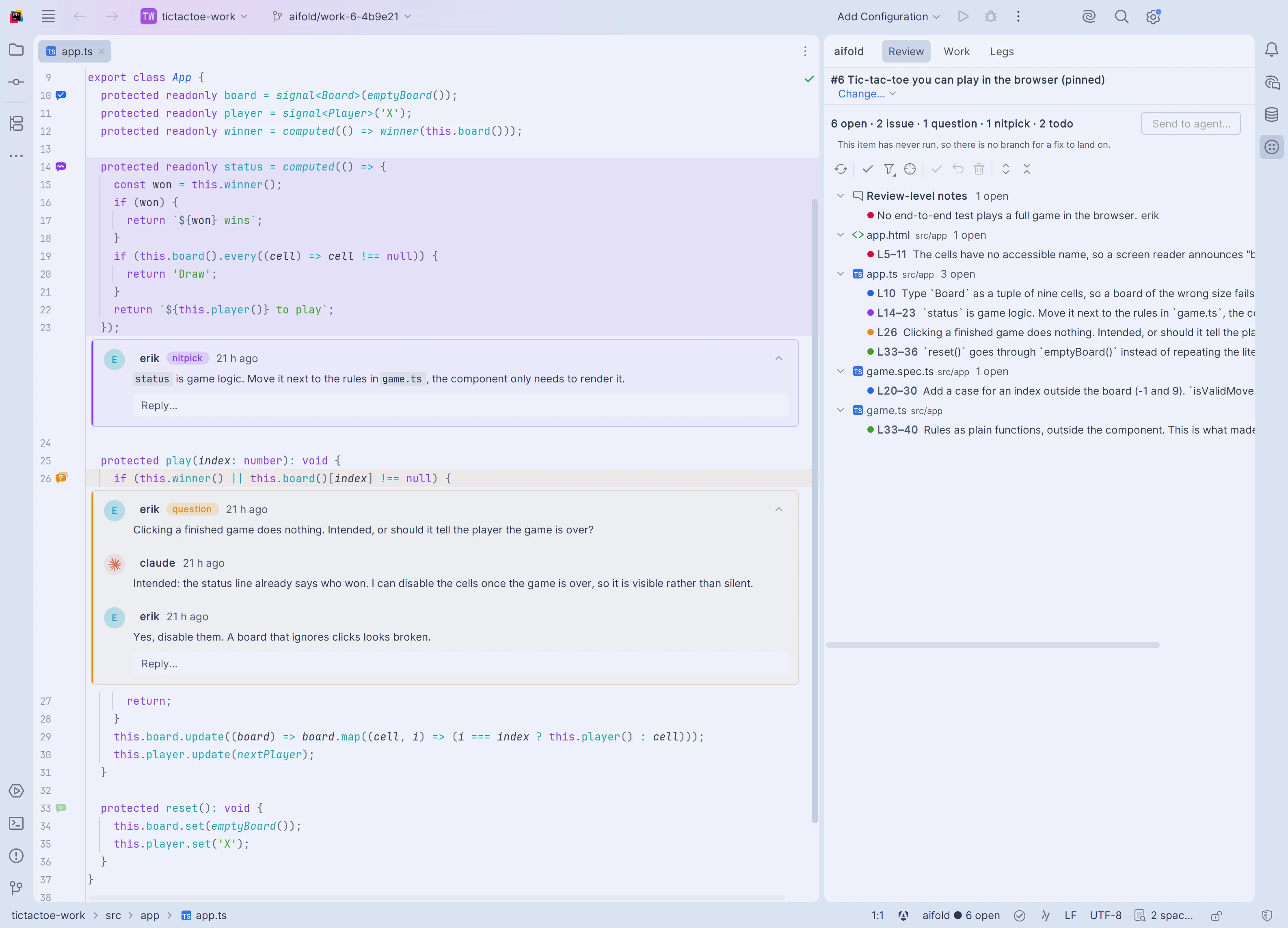Click the aifold 6 open status bar widget

961,915
